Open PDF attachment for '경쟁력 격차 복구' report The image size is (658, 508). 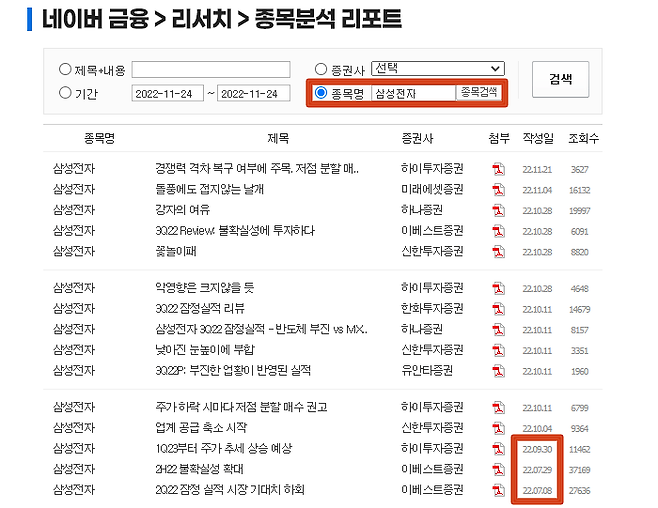498,169
